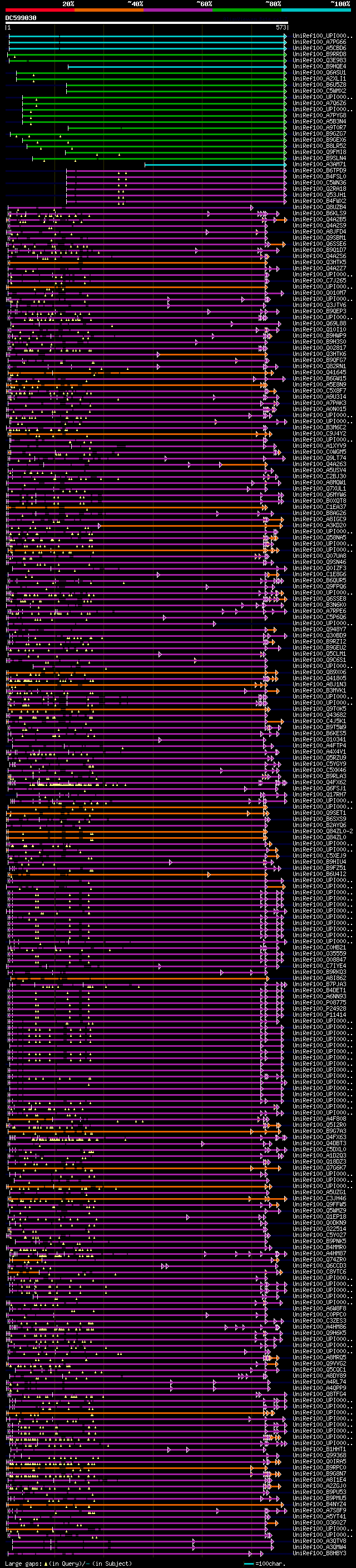Select the label UniRef100_B4FSL0

tap(319, 177)
